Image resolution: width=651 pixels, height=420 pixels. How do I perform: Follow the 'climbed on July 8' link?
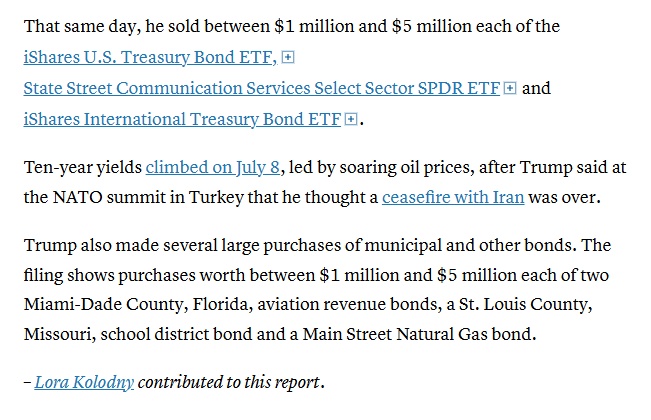(213, 168)
